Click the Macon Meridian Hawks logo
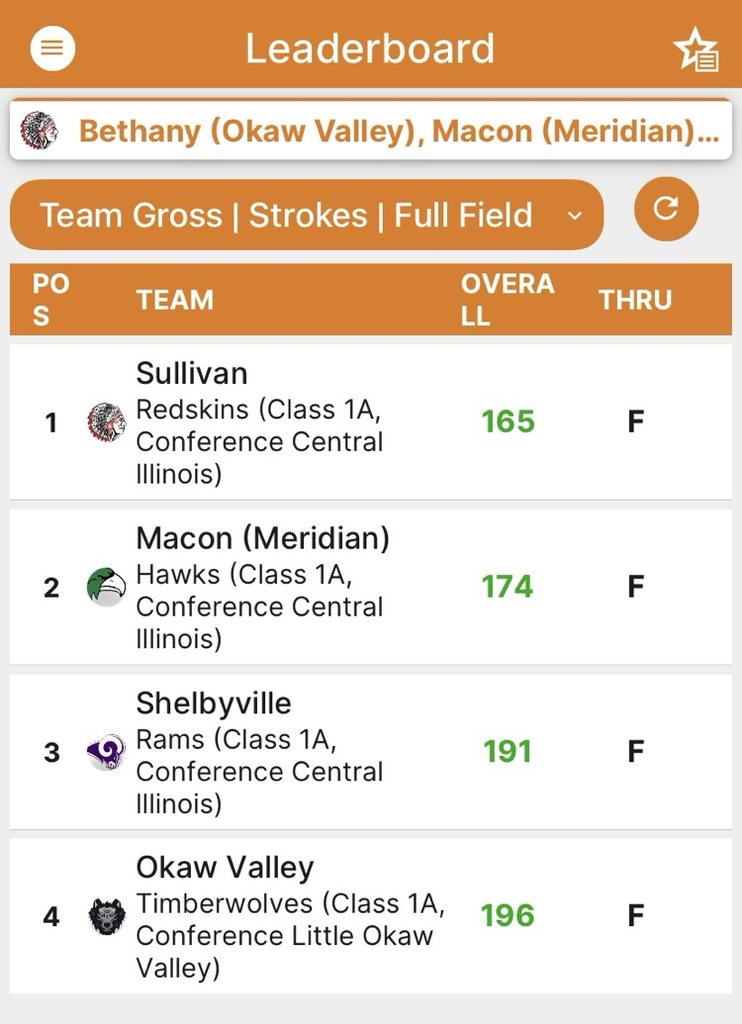Image resolution: width=742 pixels, height=1024 pixels. tap(106, 586)
